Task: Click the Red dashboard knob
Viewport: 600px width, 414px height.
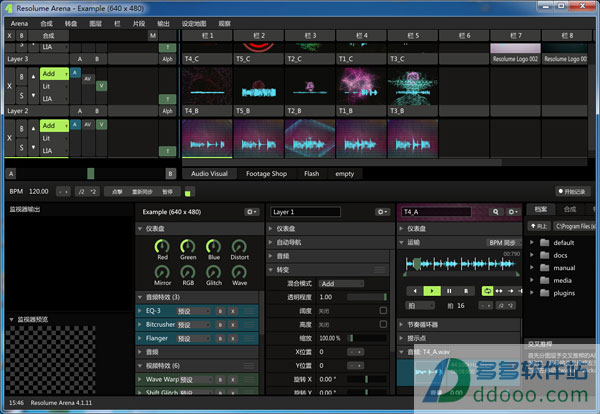Action: pyautogui.click(x=162, y=246)
